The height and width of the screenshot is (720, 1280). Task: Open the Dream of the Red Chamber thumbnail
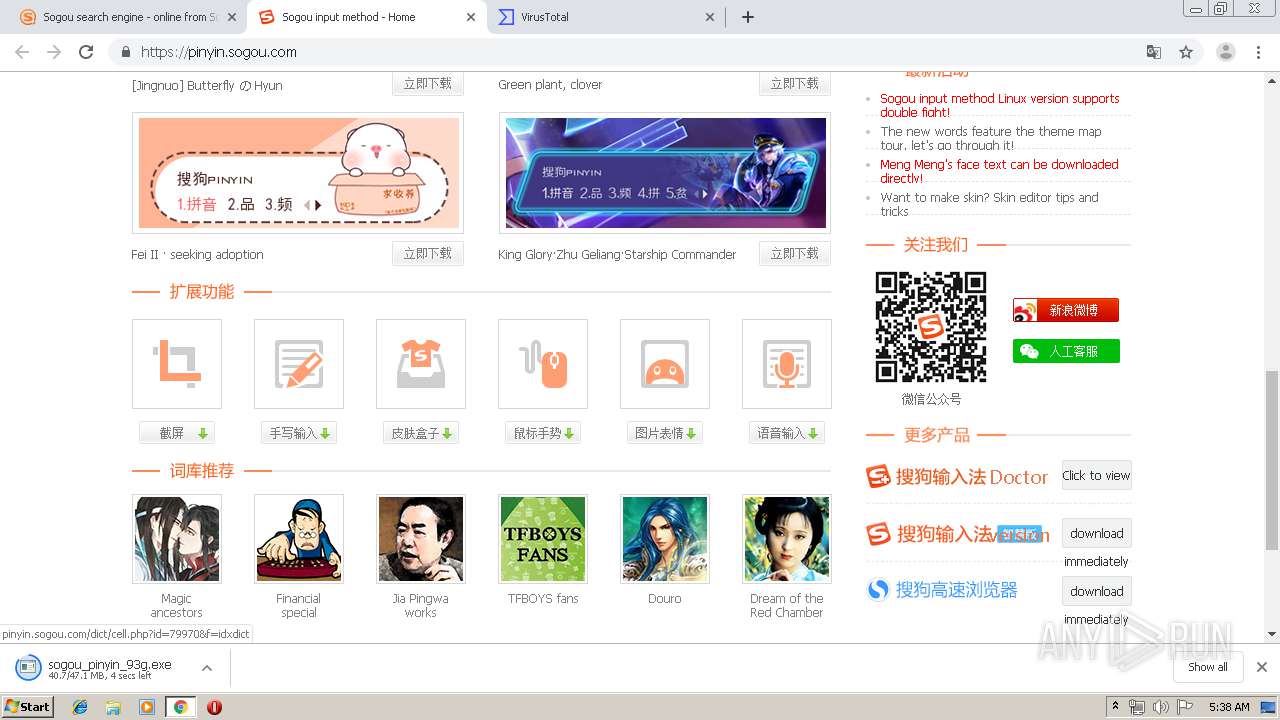[x=787, y=539]
